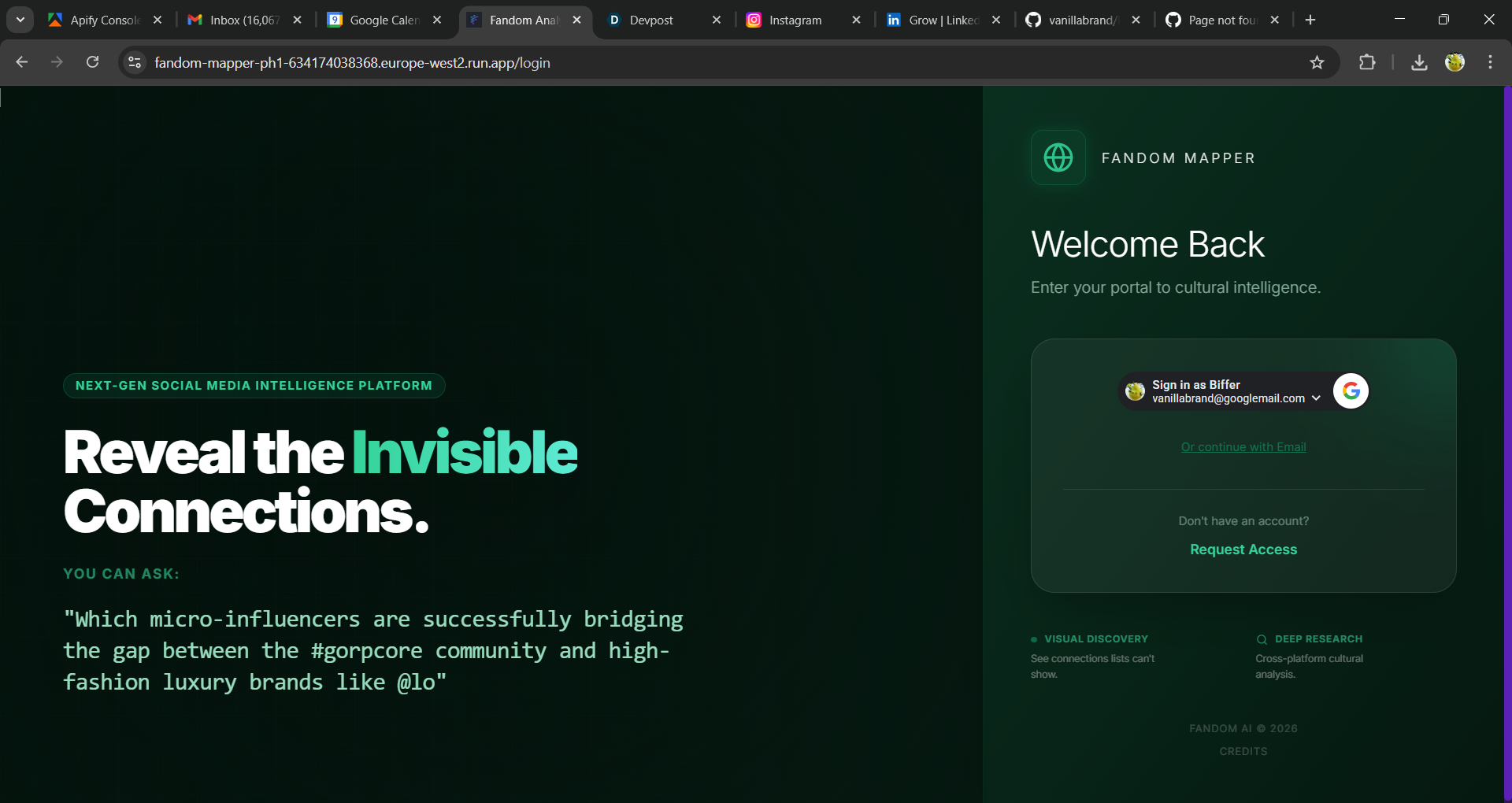The image size is (1512, 803).
Task: Close the Apify Console tab
Action: [157, 20]
